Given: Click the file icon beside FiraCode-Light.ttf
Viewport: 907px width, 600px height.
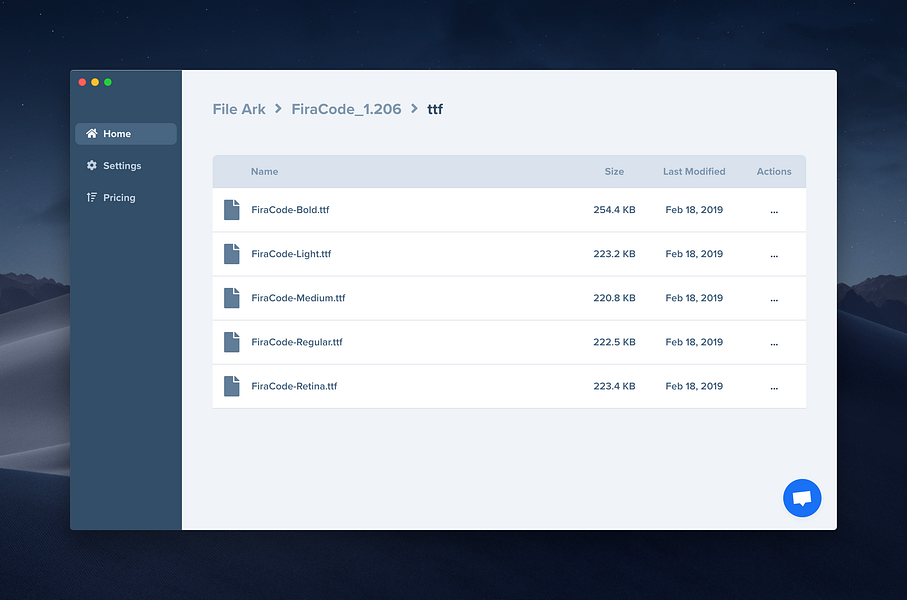Looking at the screenshot, I should click(x=231, y=254).
